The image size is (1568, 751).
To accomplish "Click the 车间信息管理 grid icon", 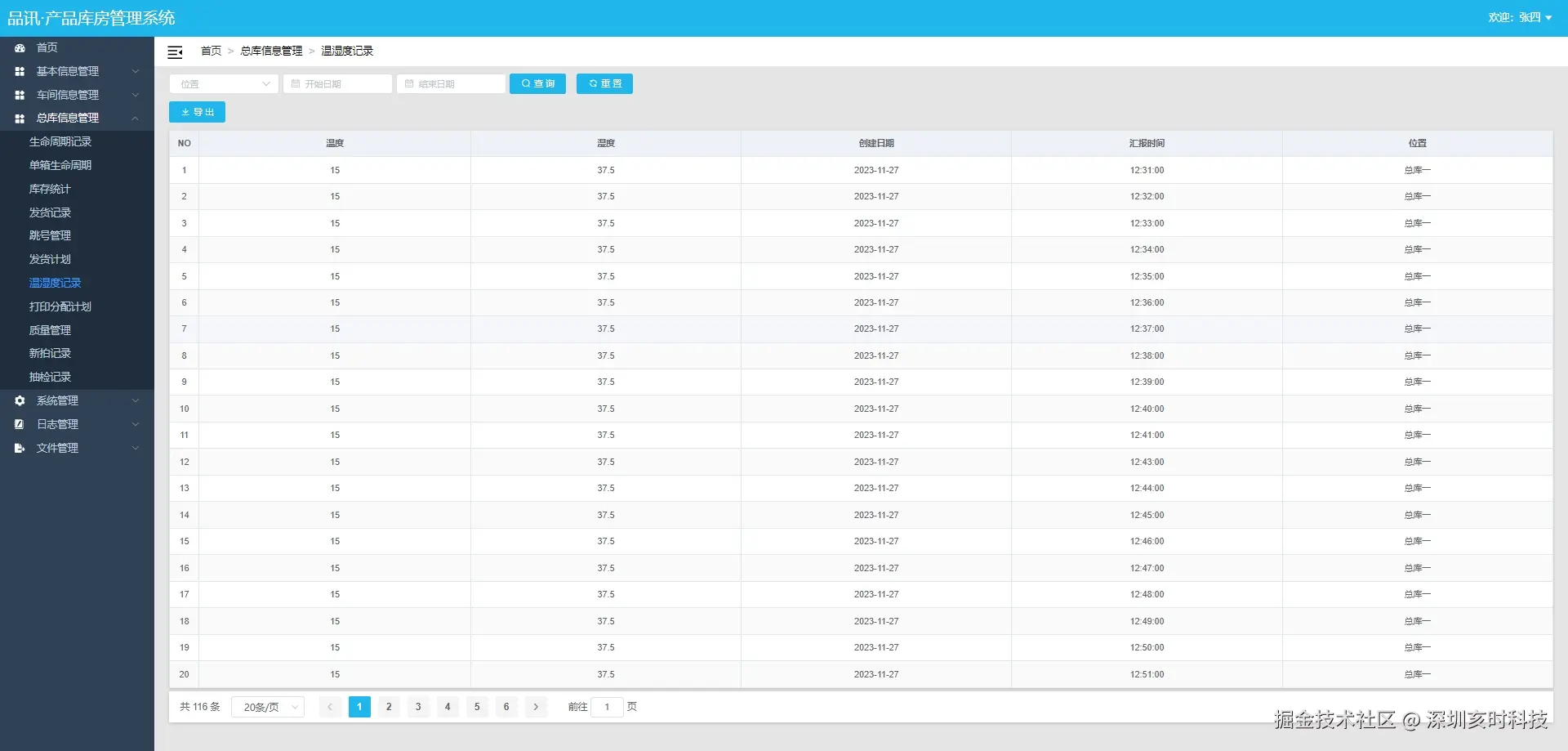I will [x=20, y=96].
